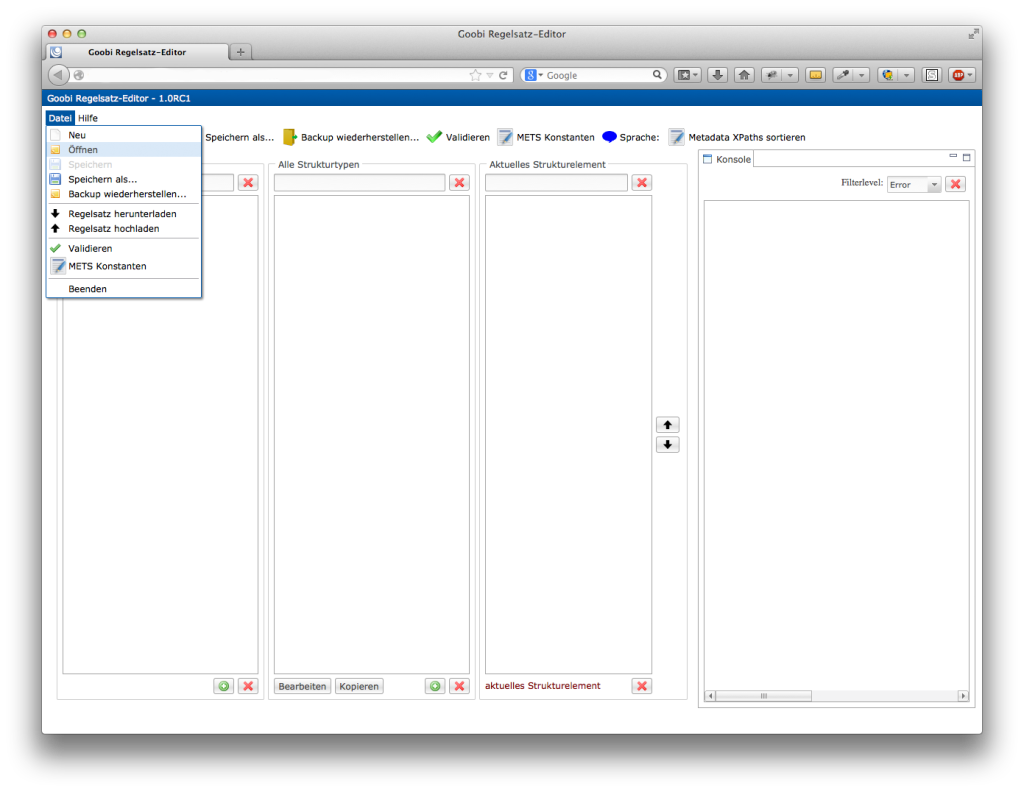Clear the Aktuelles Strukturelement filter with red X

click(642, 183)
